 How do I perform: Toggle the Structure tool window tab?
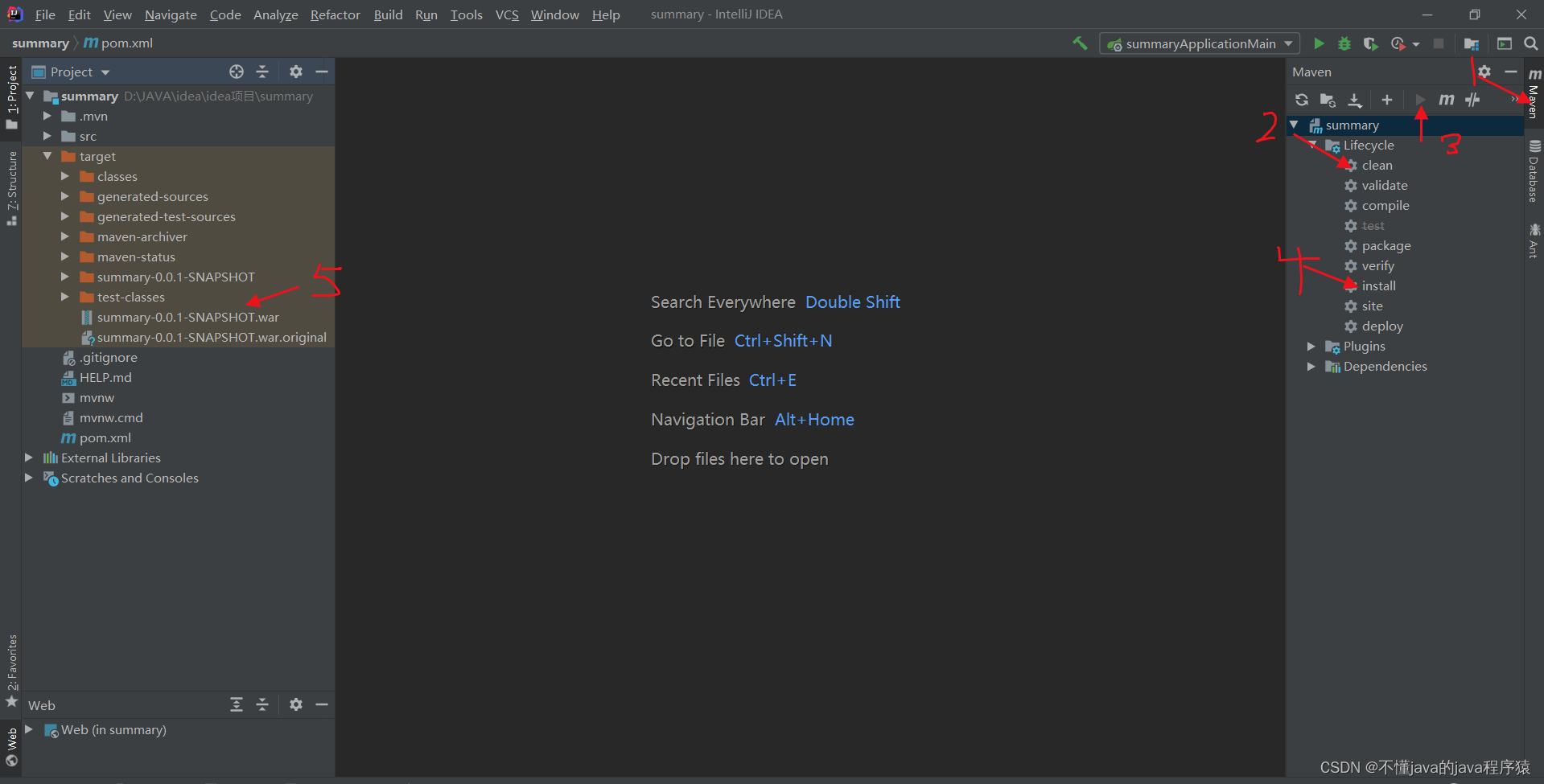point(11,189)
